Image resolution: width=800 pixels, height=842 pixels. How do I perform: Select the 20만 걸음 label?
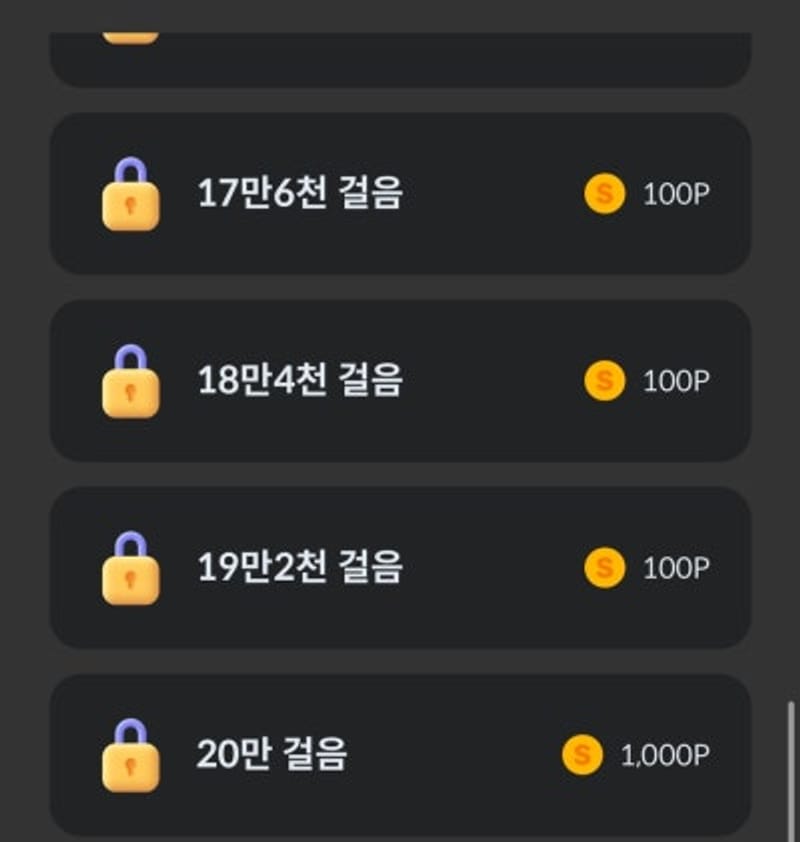point(272,753)
